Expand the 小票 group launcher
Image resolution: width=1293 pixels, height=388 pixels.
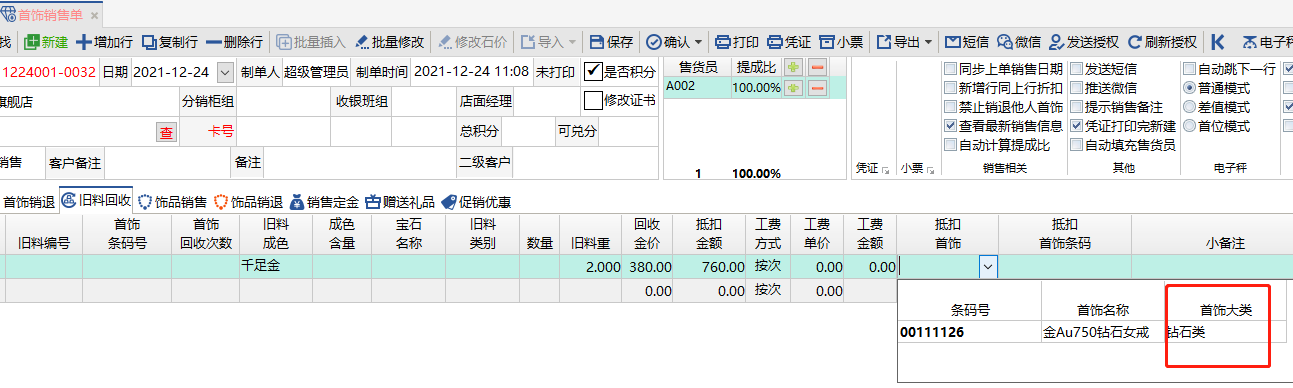(931, 170)
